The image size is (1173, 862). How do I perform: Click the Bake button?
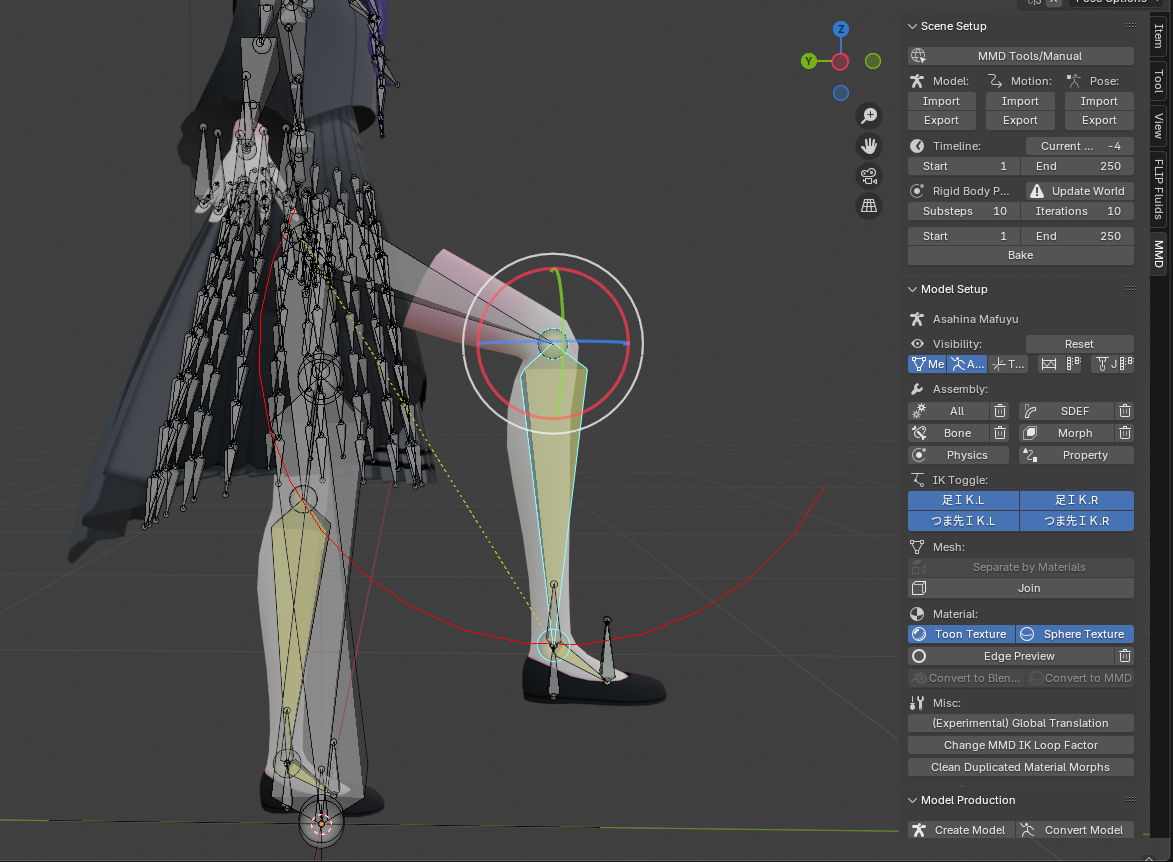click(1021, 255)
